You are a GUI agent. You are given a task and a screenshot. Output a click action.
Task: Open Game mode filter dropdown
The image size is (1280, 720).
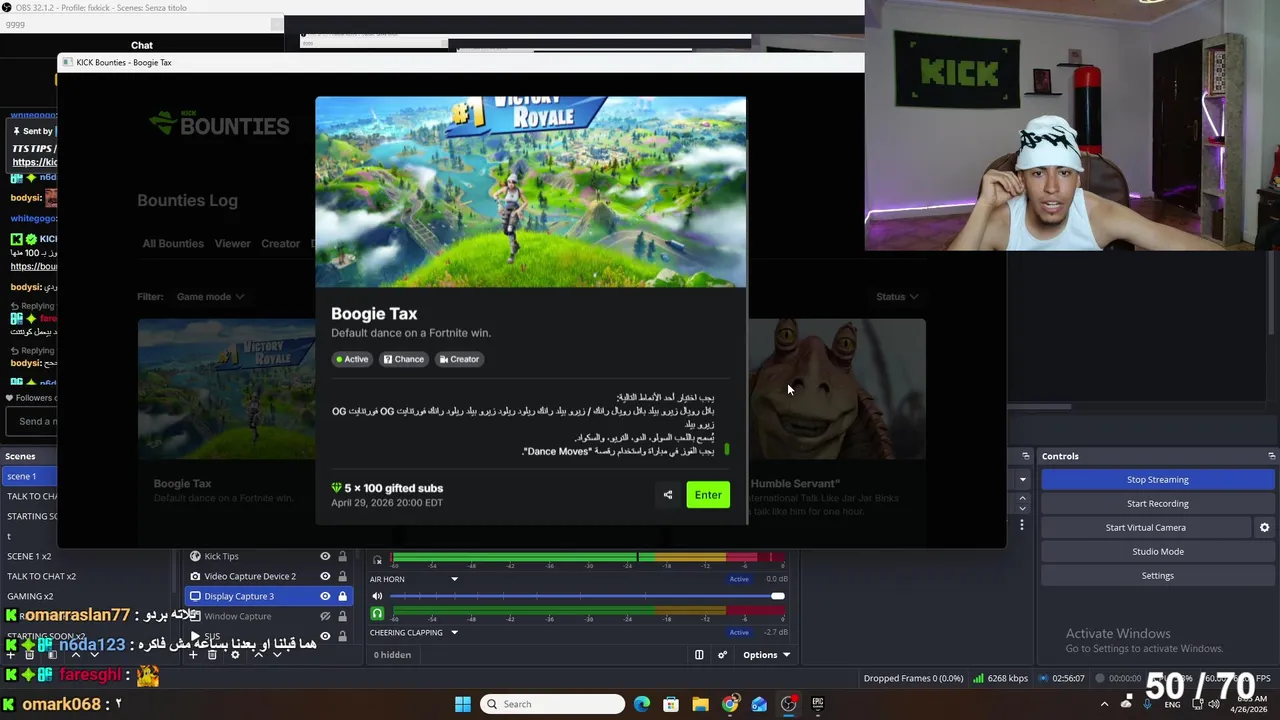(x=210, y=296)
